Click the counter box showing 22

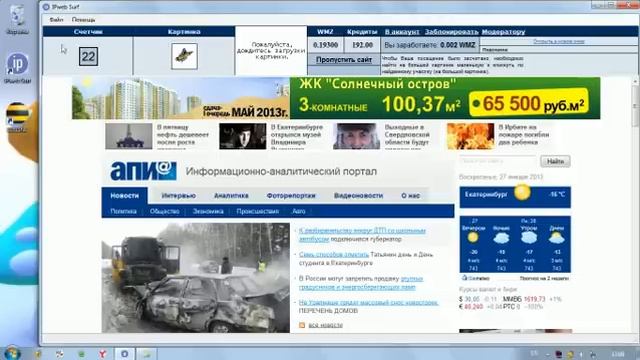click(89, 56)
